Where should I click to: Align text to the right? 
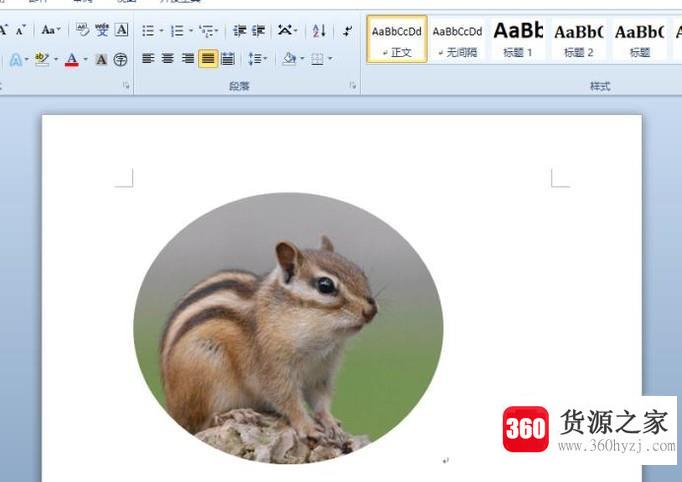188,58
